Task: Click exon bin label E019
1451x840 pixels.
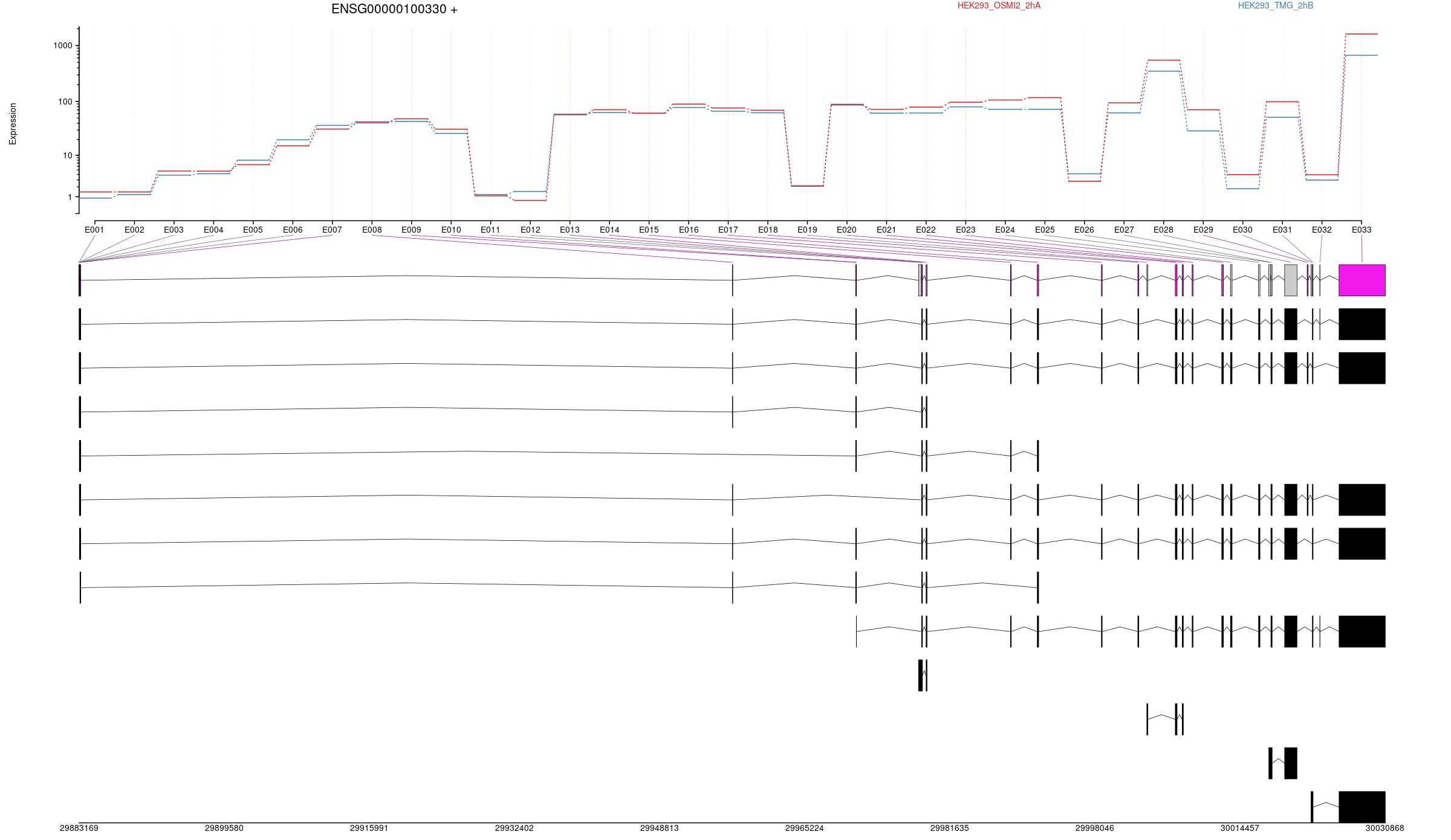Action: click(807, 230)
